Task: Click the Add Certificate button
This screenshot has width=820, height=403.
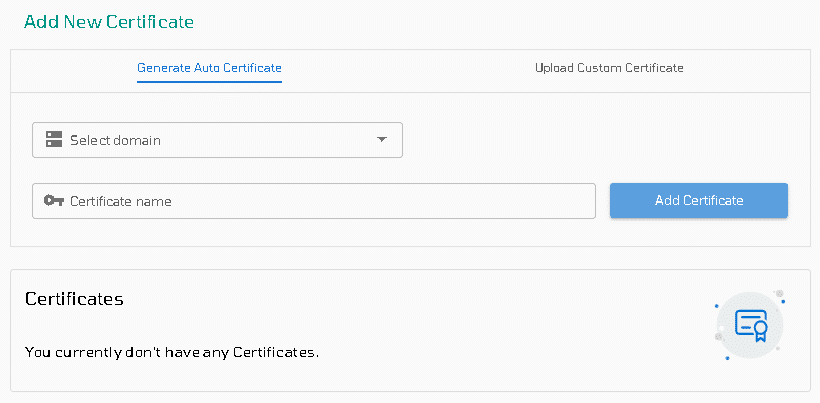Action: (x=699, y=200)
